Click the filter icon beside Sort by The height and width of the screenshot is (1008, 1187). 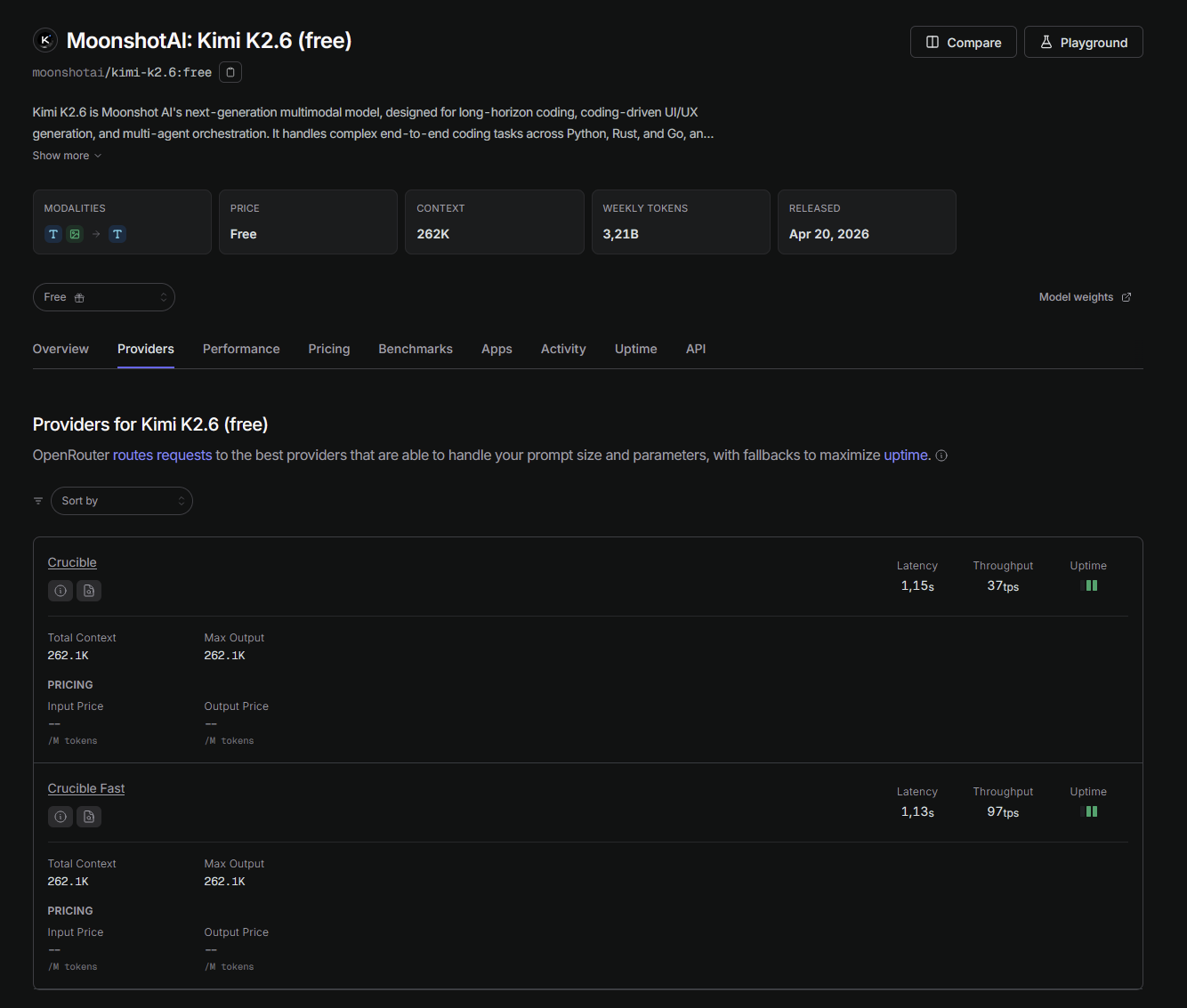tap(38, 501)
